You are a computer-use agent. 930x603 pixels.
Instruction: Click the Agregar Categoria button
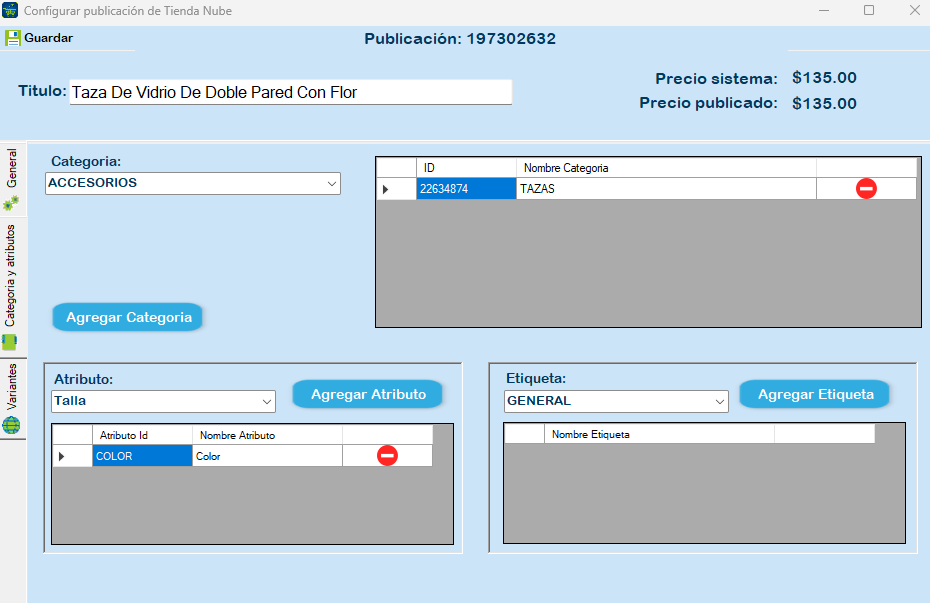(x=128, y=317)
